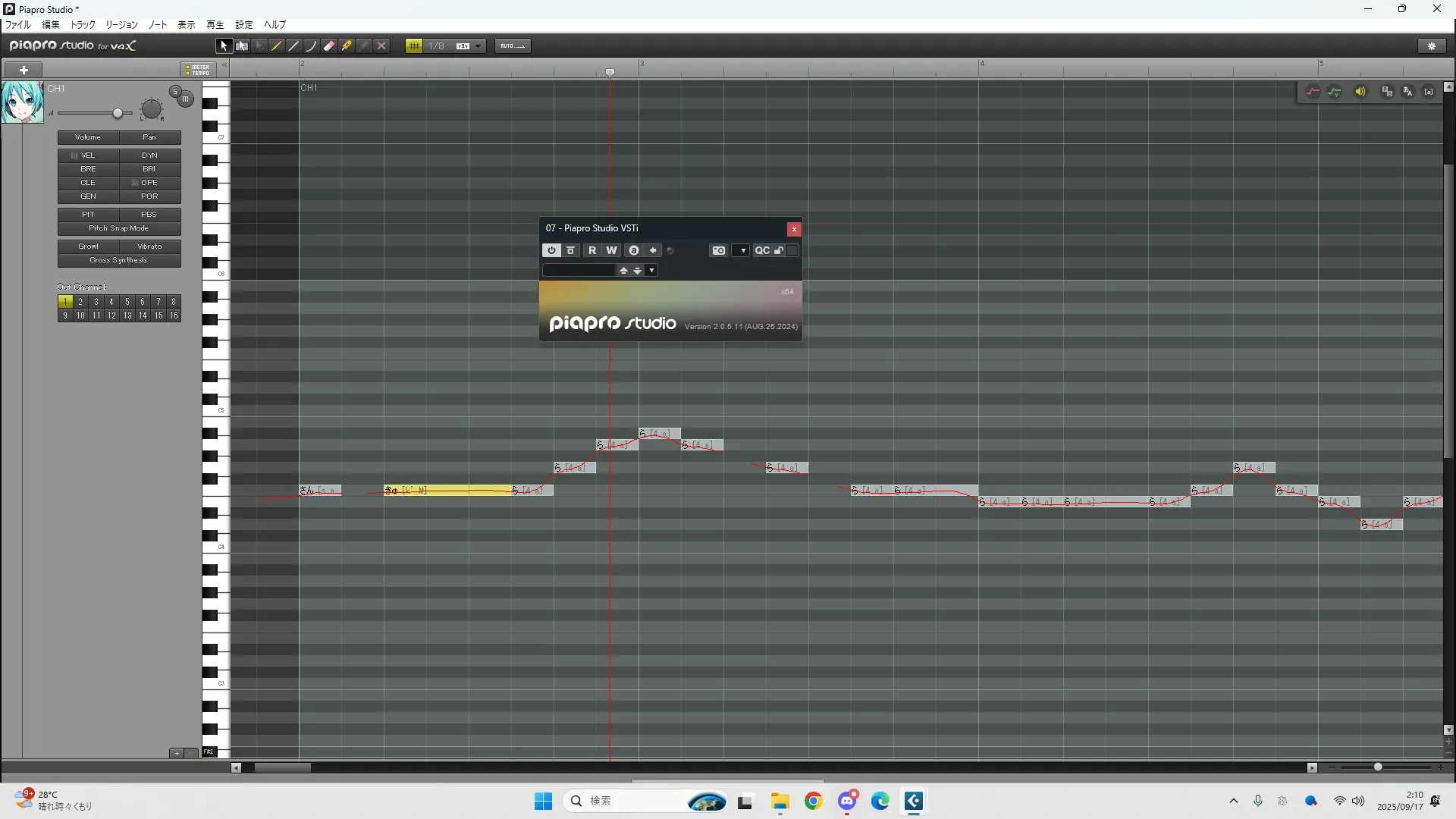The width and height of the screenshot is (1456, 819).
Task: Select the curve line tool
Action: point(312,46)
